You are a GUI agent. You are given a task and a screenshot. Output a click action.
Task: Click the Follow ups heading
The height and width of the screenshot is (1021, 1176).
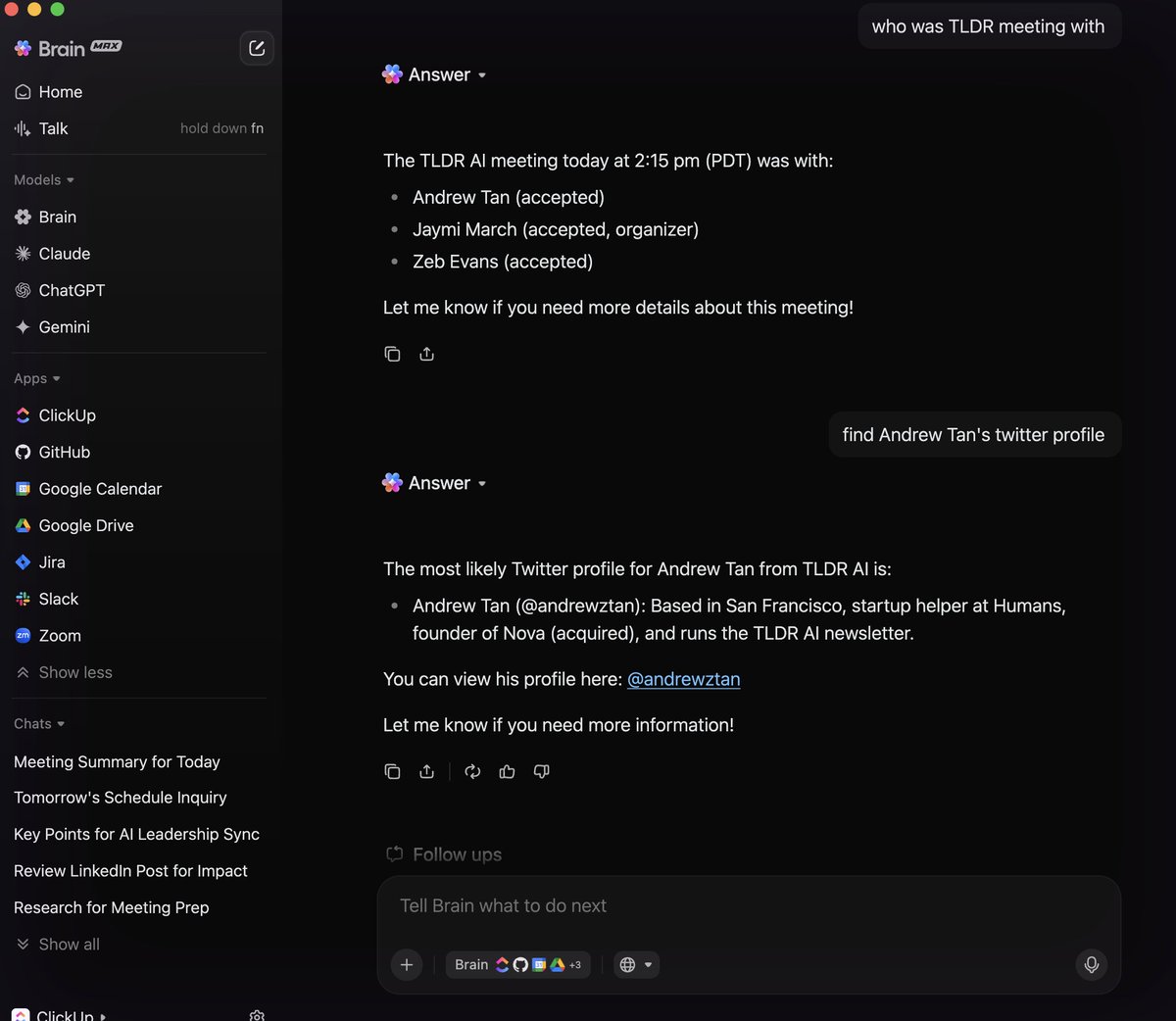pos(444,854)
